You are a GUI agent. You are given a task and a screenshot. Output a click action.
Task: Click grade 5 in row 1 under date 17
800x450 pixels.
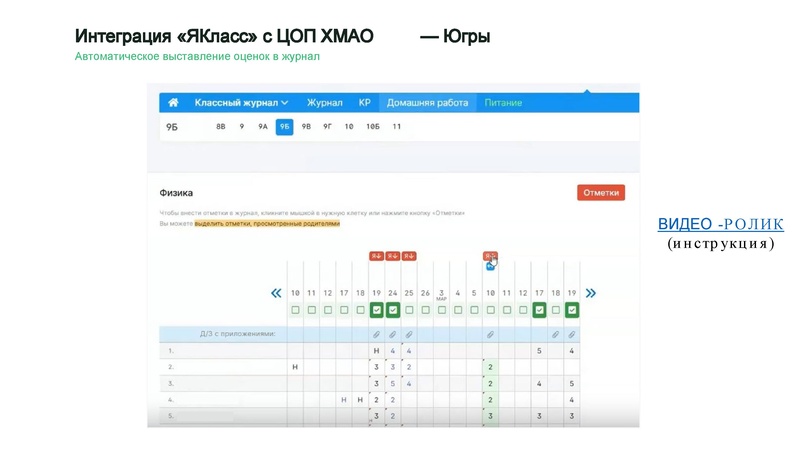pyautogui.click(x=539, y=351)
